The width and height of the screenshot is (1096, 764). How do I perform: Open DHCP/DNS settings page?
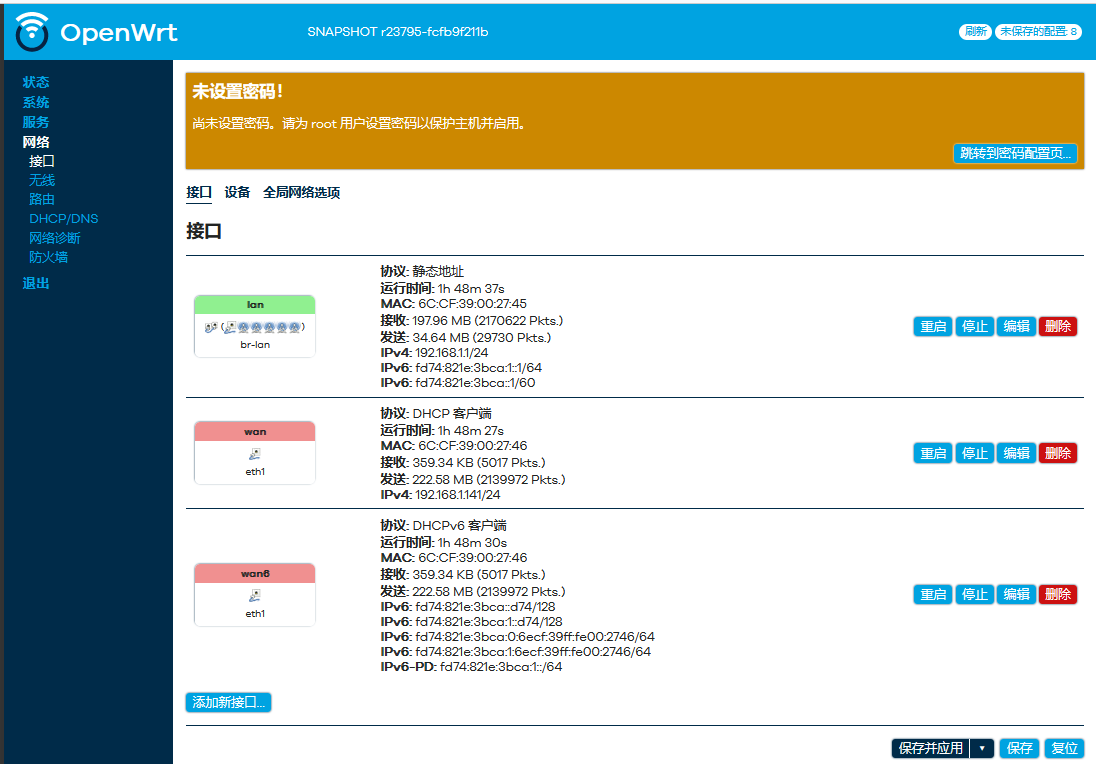pos(63,218)
